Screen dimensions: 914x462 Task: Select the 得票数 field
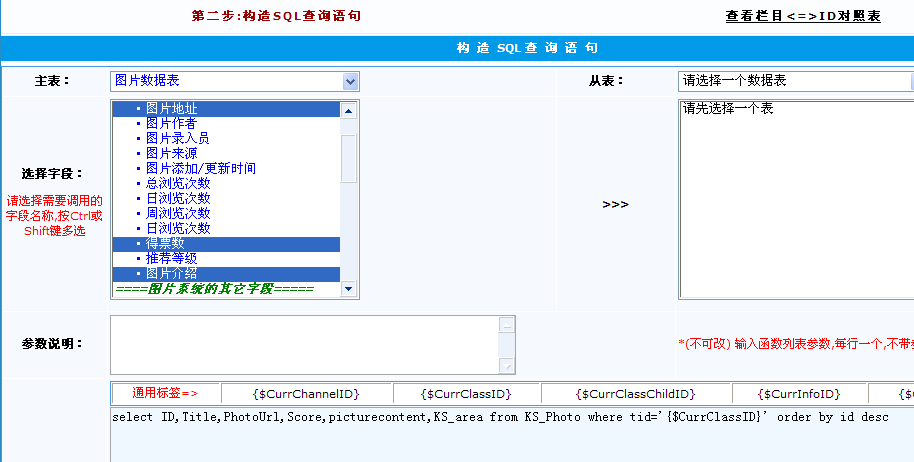pos(165,243)
